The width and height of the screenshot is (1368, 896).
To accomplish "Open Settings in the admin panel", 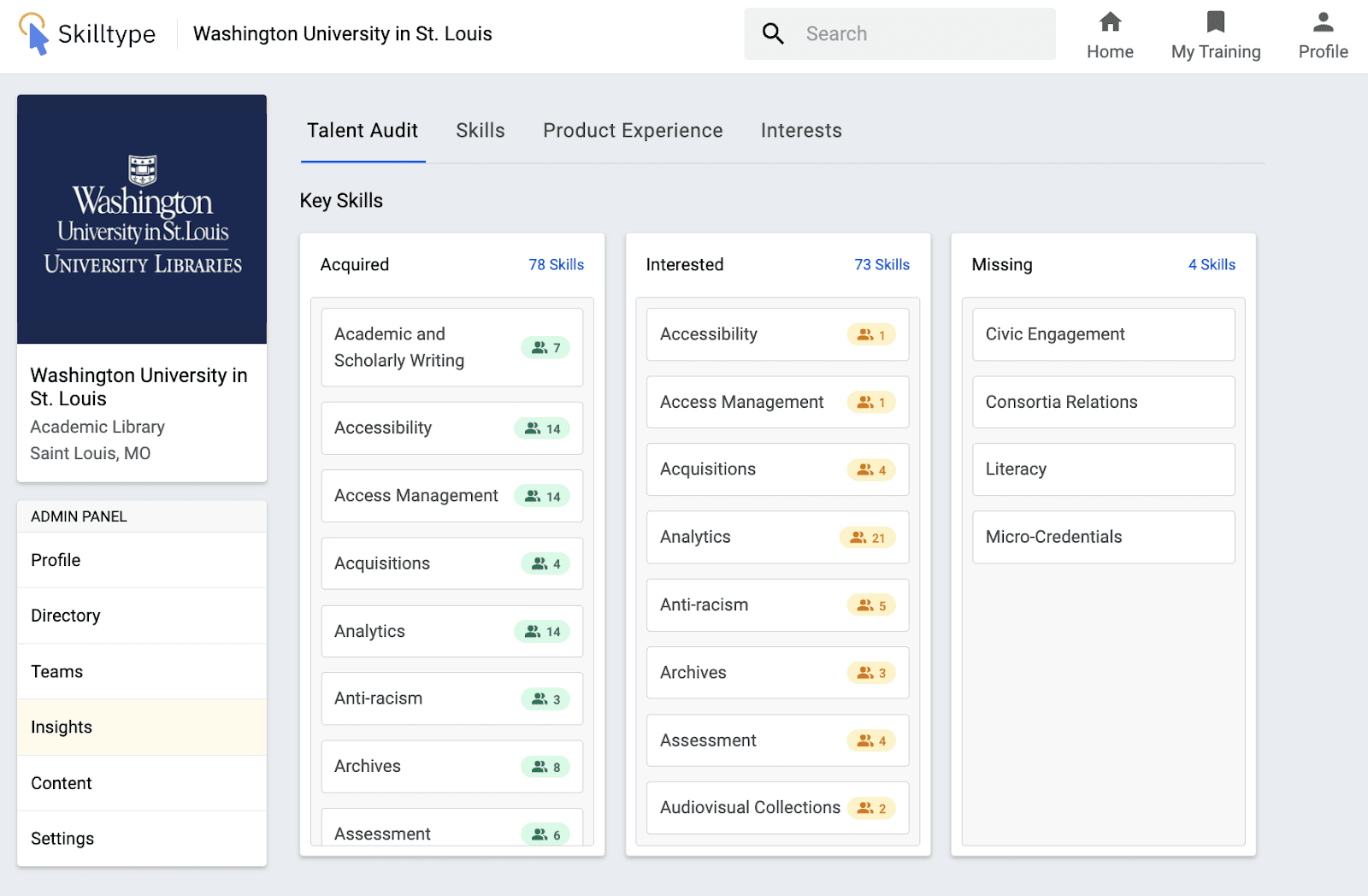I will click(62, 839).
